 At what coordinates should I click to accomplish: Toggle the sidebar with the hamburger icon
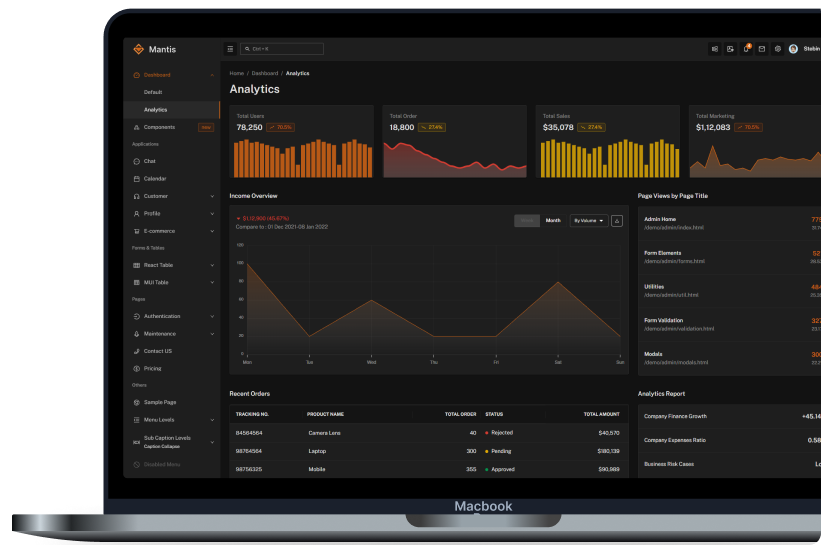[x=230, y=48]
